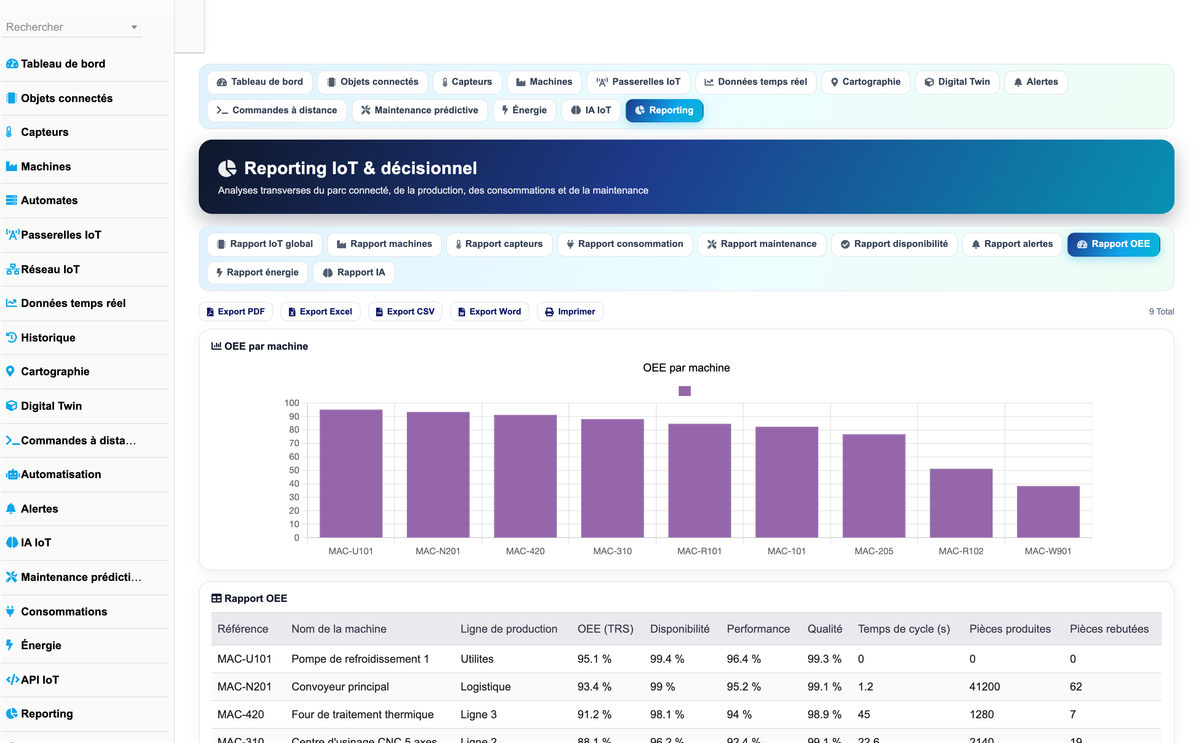This screenshot has height=743, width=1200.
Task: Export the report as CSV
Action: [x=405, y=312]
